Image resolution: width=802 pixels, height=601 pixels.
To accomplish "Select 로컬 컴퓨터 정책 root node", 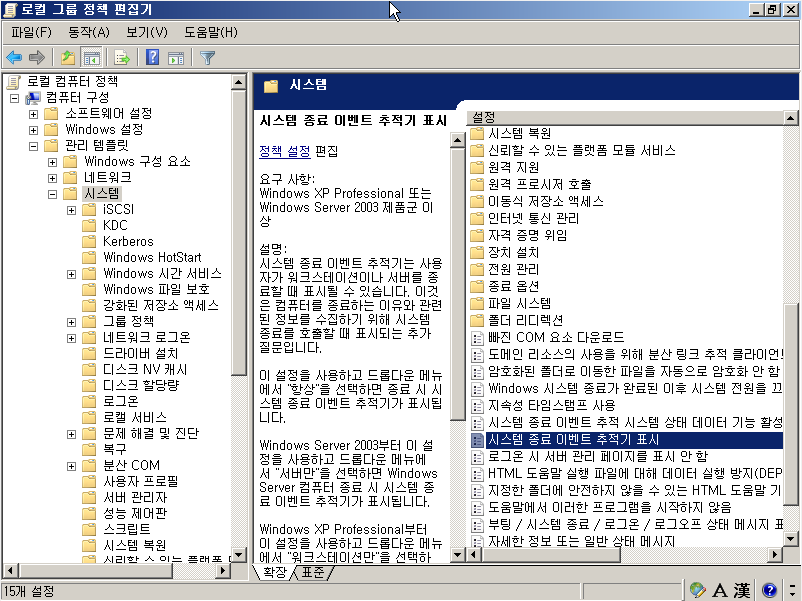I will click(72, 81).
